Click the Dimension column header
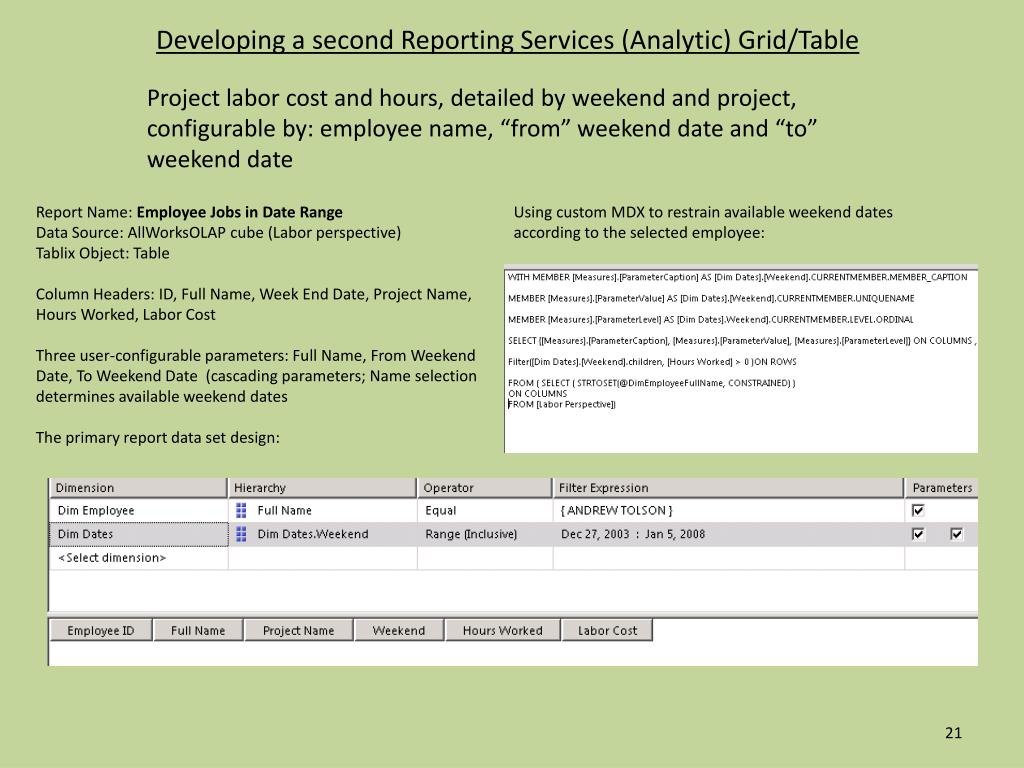This screenshot has height=768, width=1024. tap(138, 488)
